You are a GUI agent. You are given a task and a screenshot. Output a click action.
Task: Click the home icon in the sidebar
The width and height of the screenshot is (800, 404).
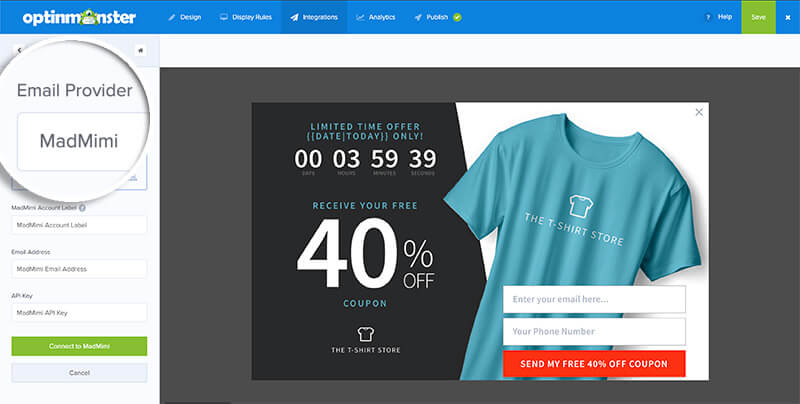tap(140, 50)
